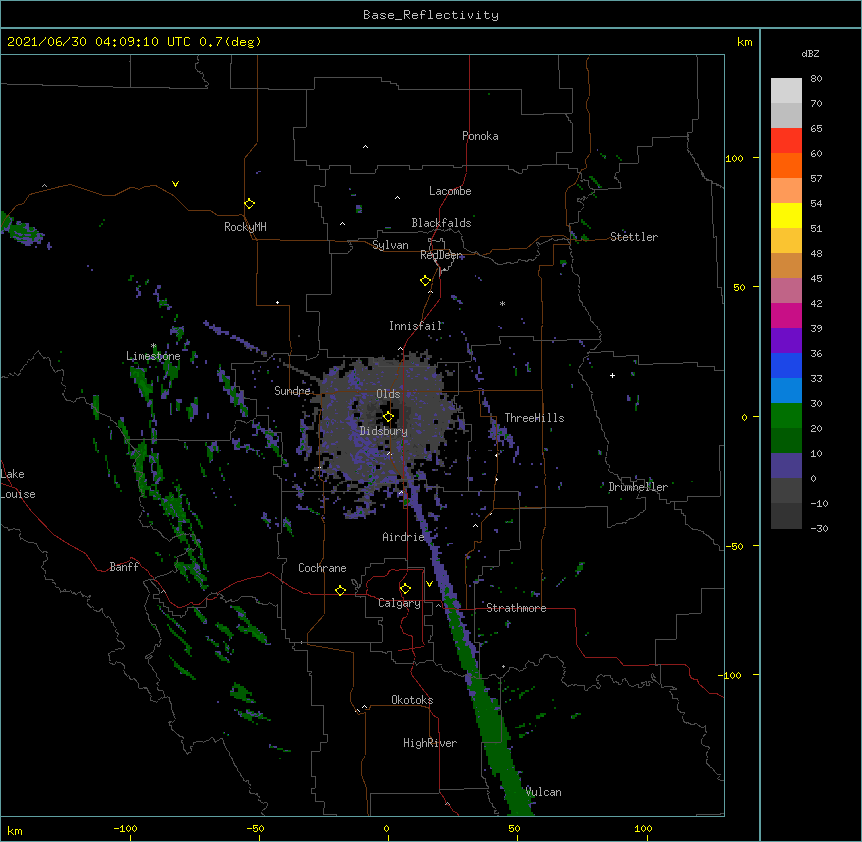Click the Lacombe city label
Viewport: 862px width, 842px height.
(450, 191)
